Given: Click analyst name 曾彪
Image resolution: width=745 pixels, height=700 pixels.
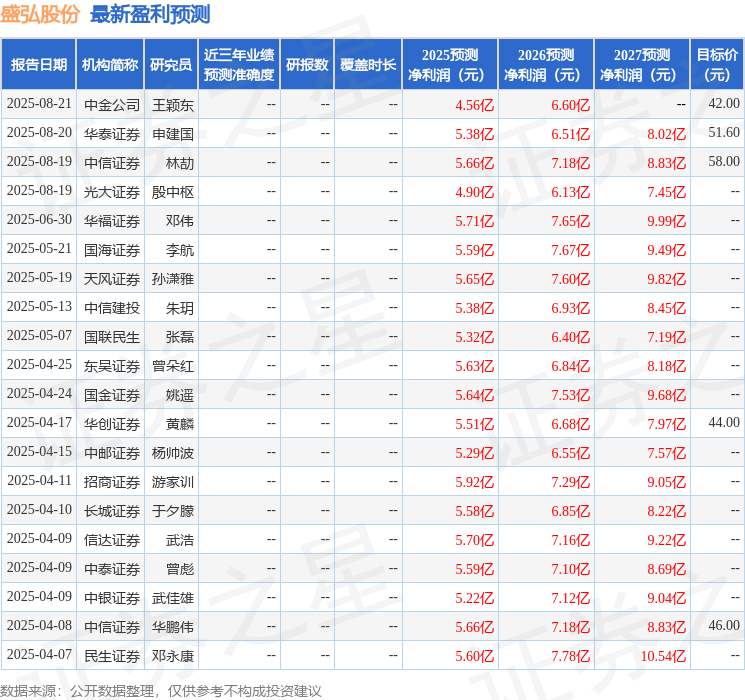Looking at the screenshot, I should pyautogui.click(x=180, y=569).
